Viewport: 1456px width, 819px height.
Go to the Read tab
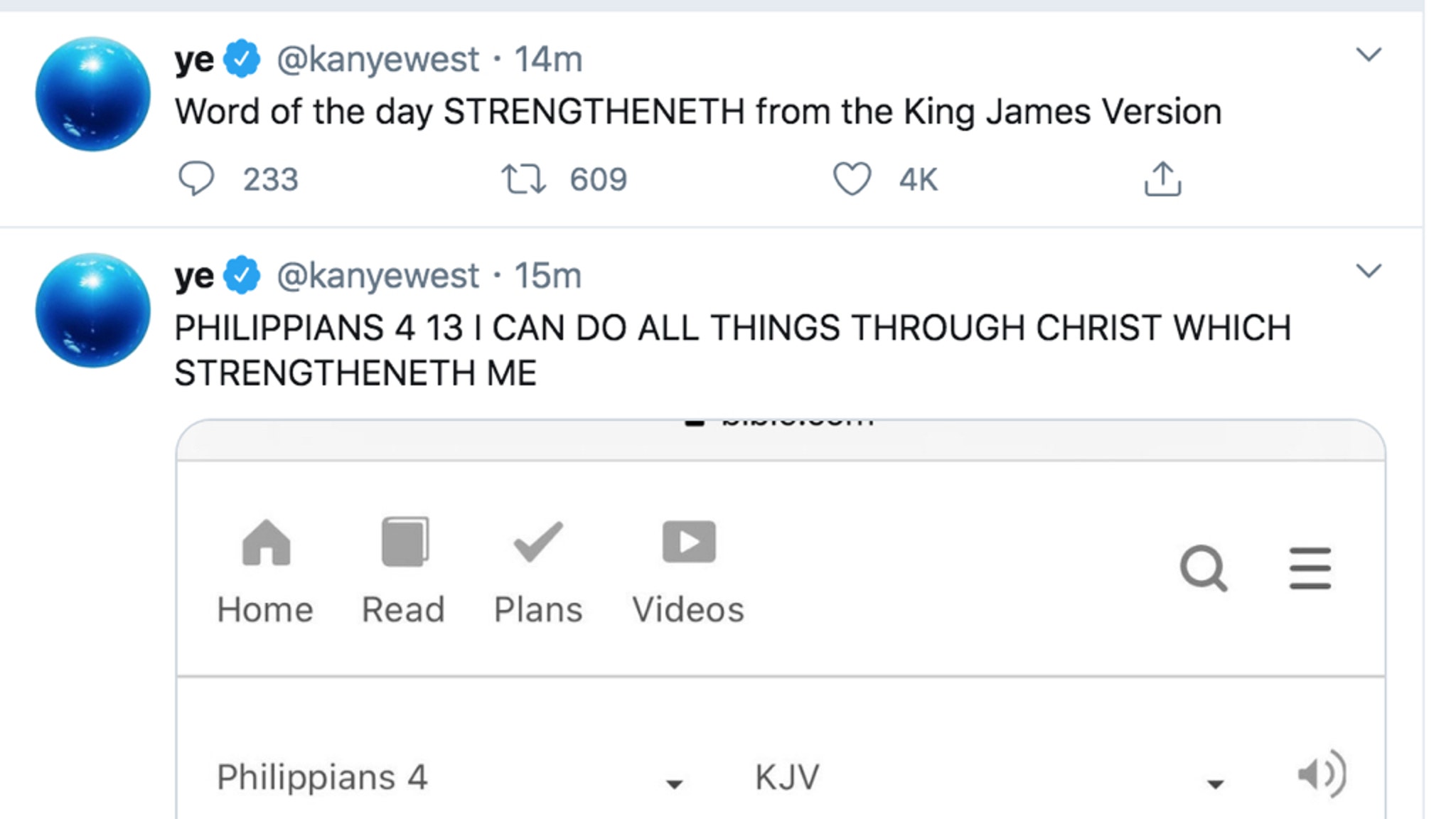point(403,572)
